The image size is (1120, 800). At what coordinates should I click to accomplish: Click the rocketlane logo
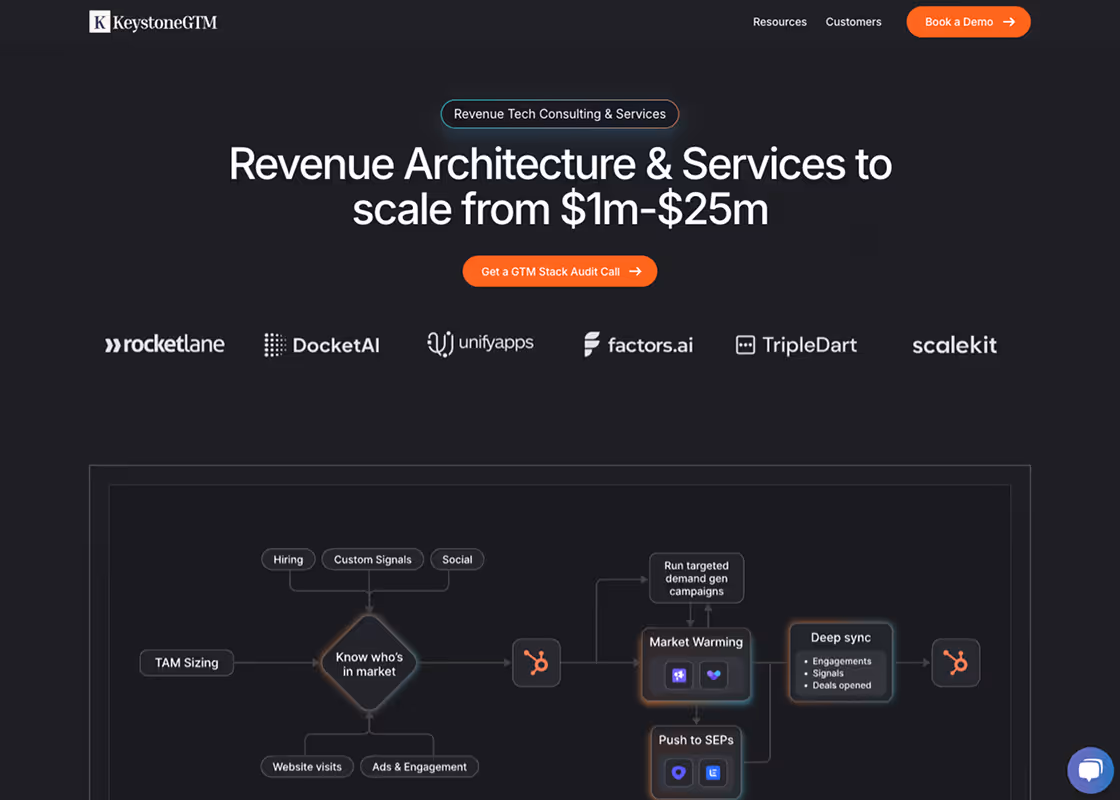pyautogui.click(x=165, y=345)
